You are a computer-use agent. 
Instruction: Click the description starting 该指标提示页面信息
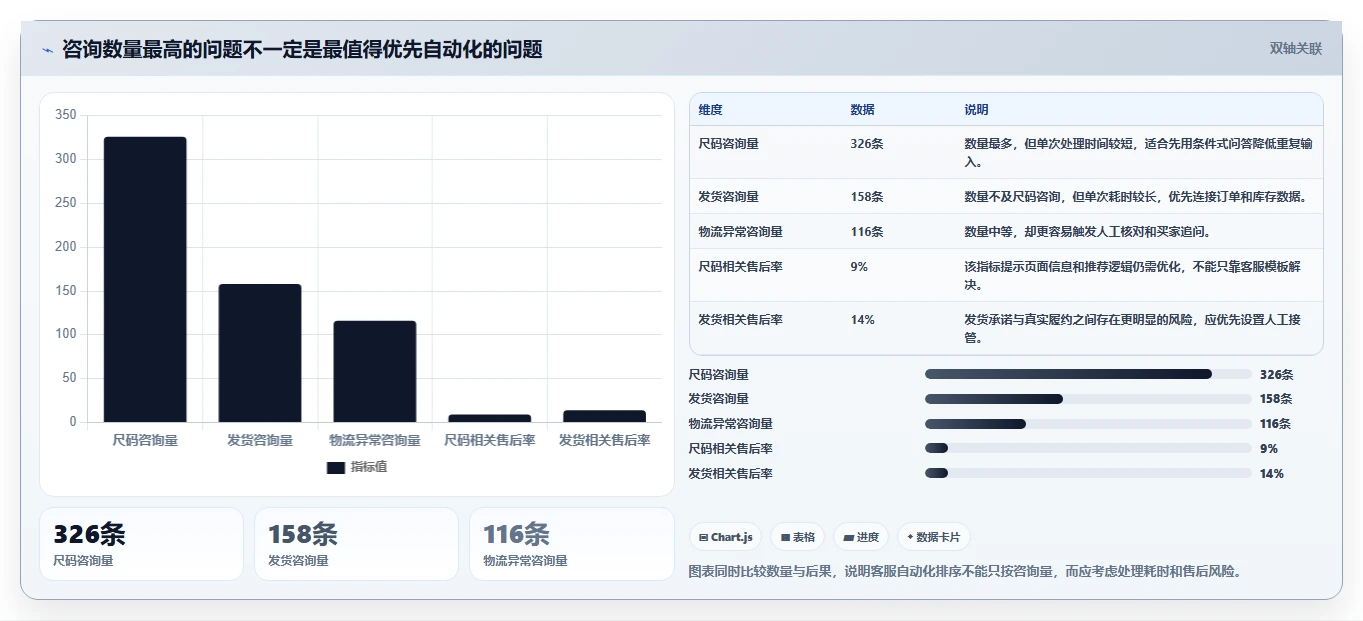(x=1132, y=276)
